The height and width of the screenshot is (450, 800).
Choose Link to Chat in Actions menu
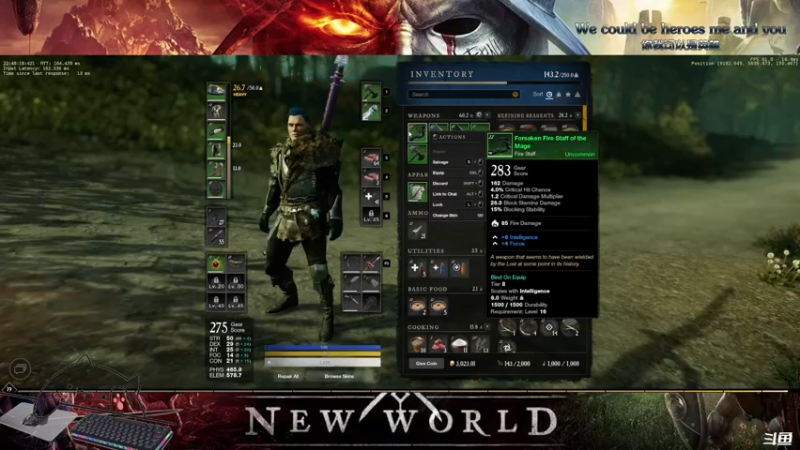[457, 194]
